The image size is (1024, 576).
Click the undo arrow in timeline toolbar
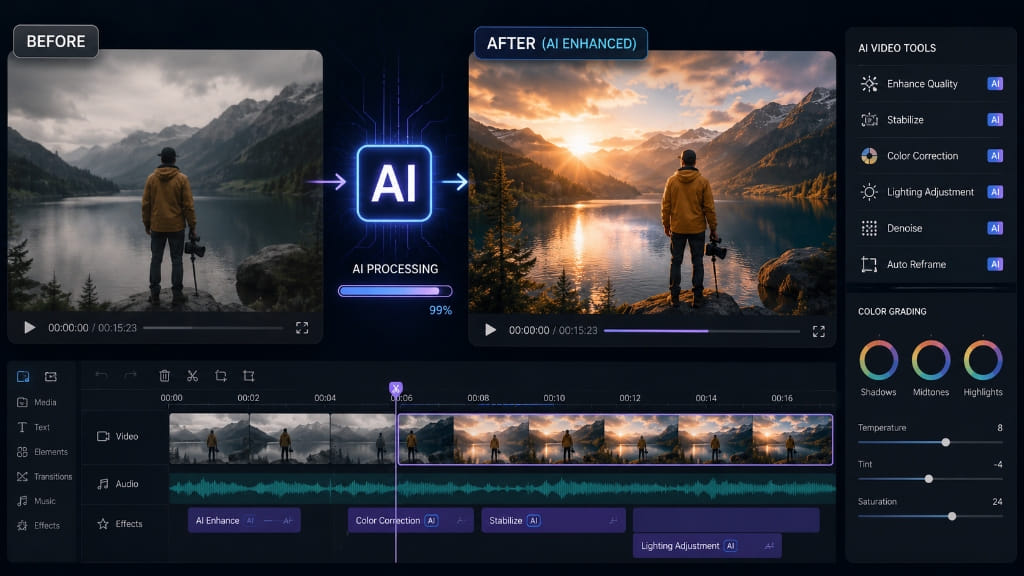coord(101,375)
